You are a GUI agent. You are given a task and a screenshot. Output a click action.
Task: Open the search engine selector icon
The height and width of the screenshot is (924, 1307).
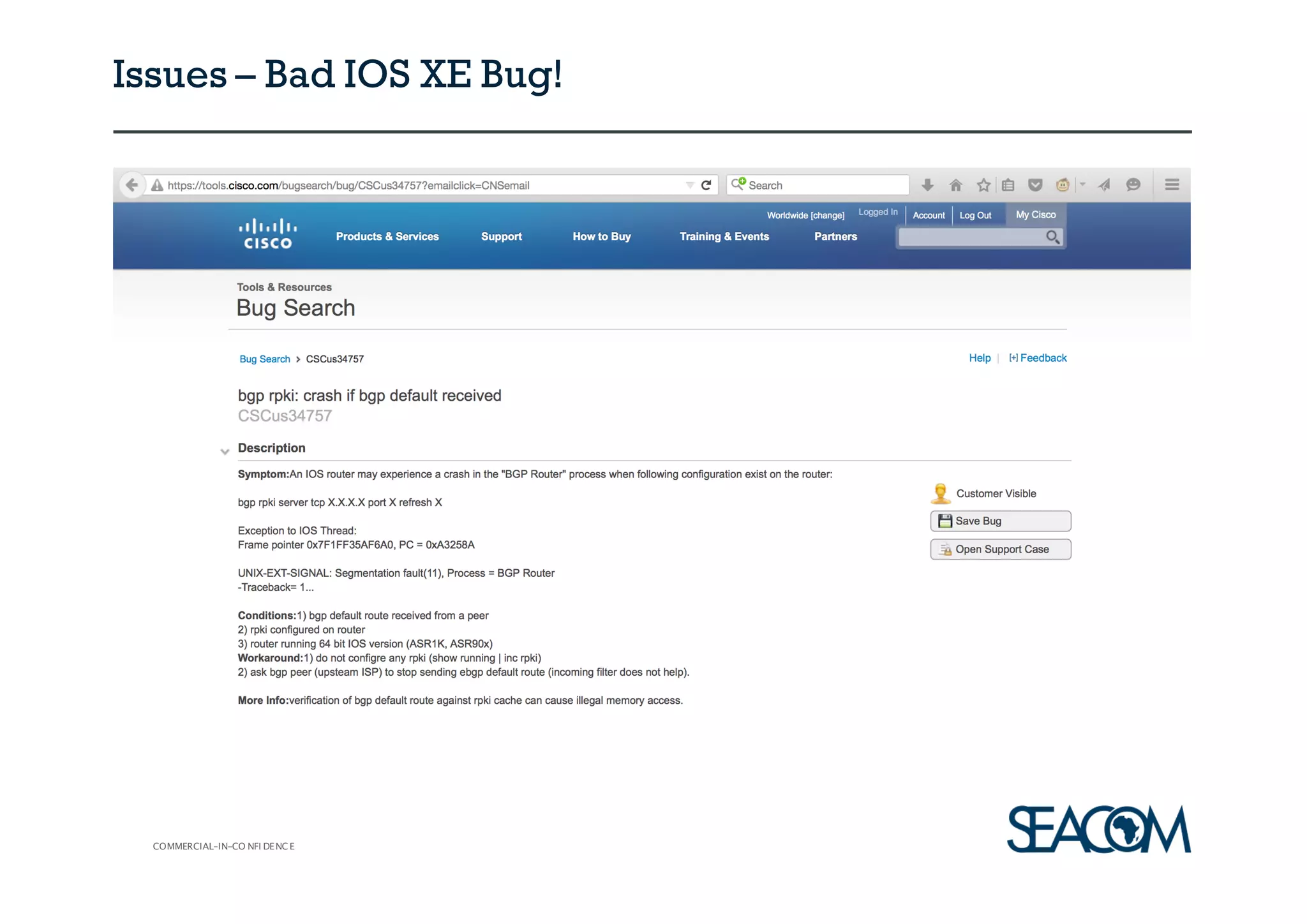(x=738, y=184)
